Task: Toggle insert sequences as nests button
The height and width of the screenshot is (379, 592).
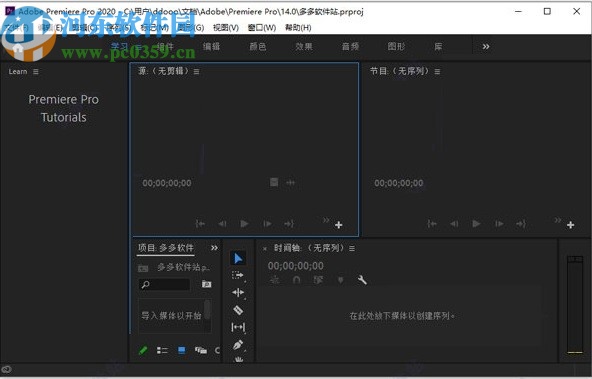Action: [275, 280]
